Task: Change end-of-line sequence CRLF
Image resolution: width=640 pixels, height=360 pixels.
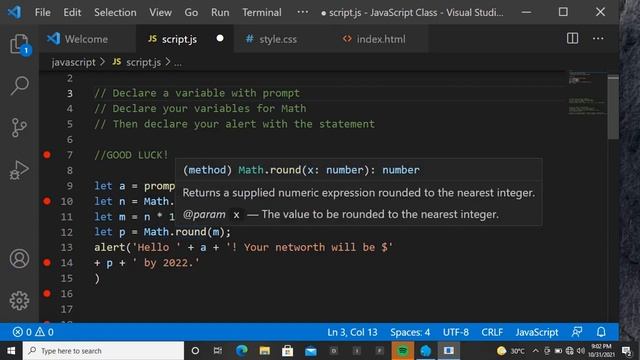Action: pyautogui.click(x=491, y=332)
